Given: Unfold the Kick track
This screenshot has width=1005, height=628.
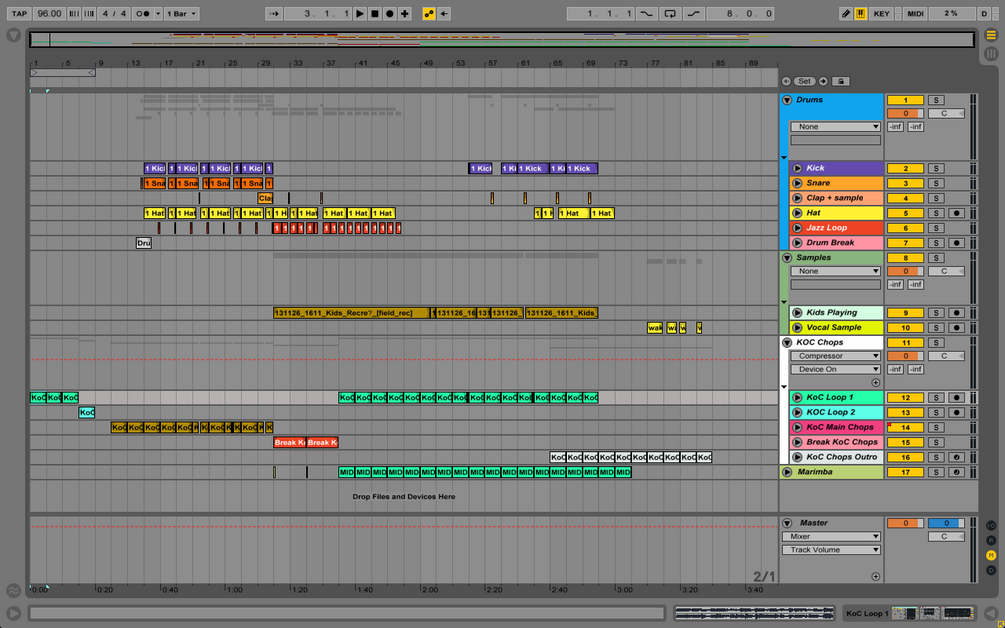Looking at the screenshot, I should coord(797,169).
